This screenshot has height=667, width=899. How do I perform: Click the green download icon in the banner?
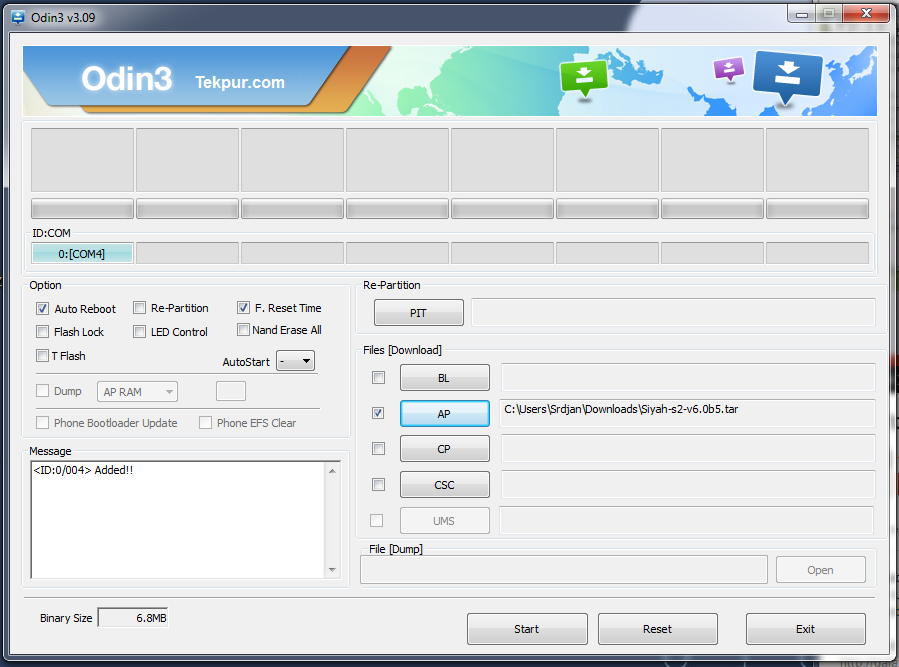point(584,78)
